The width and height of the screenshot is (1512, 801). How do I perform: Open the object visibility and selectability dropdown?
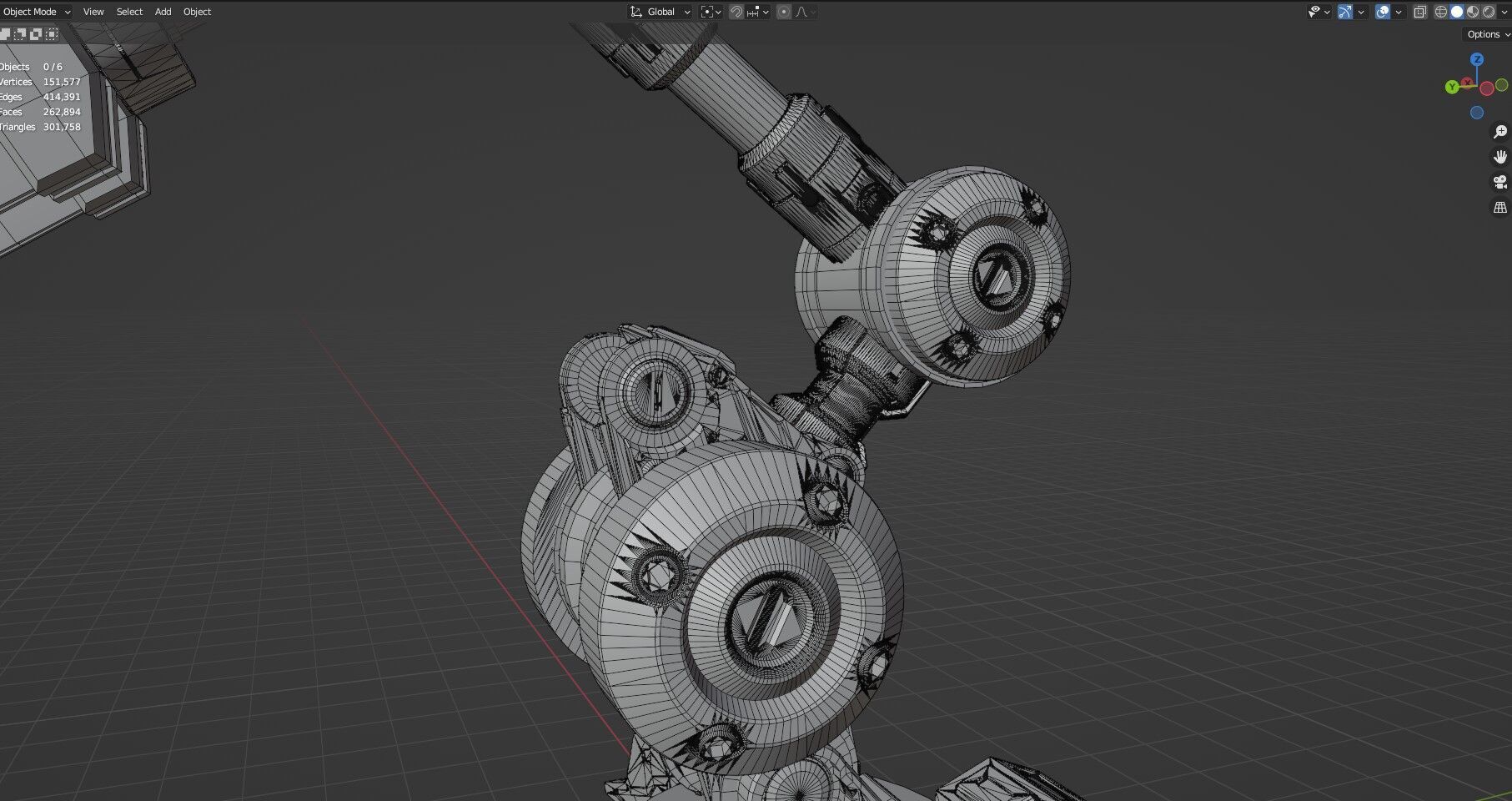[1319, 12]
